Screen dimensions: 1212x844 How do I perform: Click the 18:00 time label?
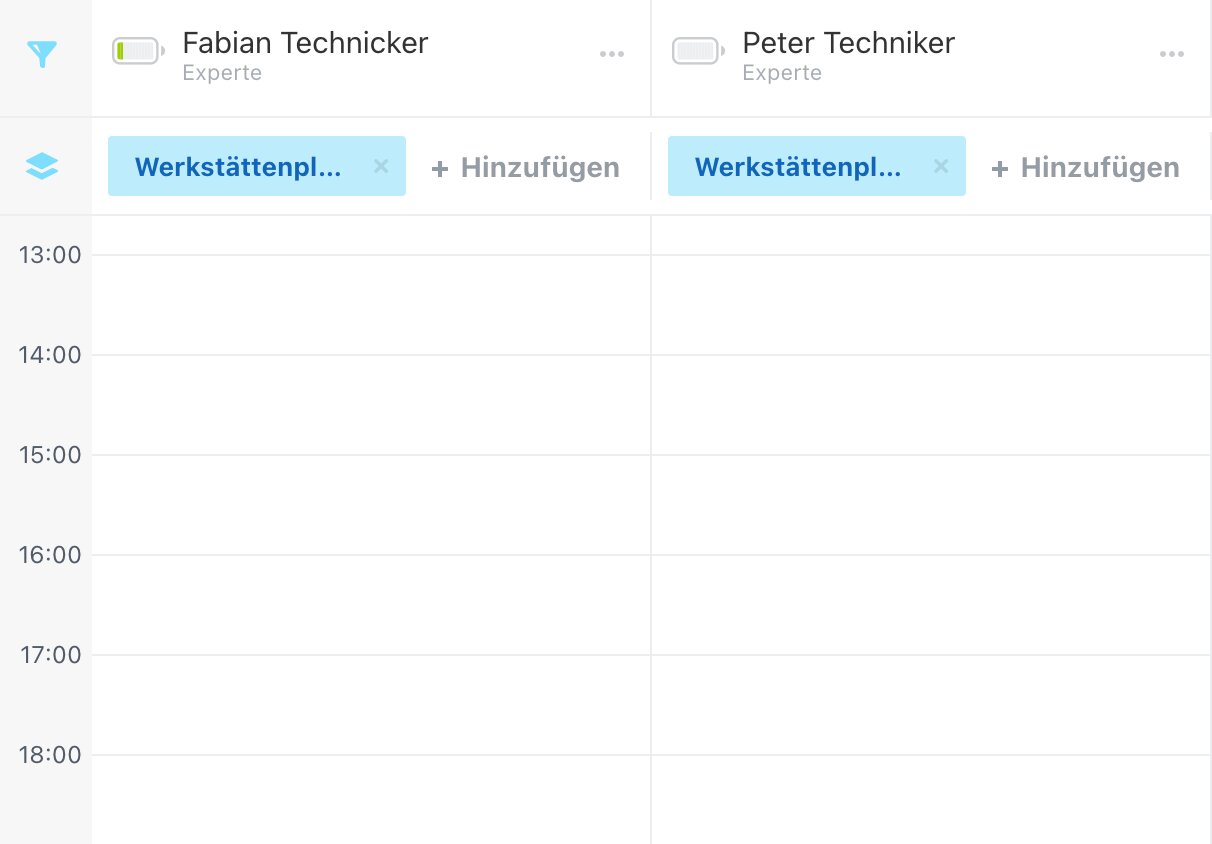pos(50,755)
